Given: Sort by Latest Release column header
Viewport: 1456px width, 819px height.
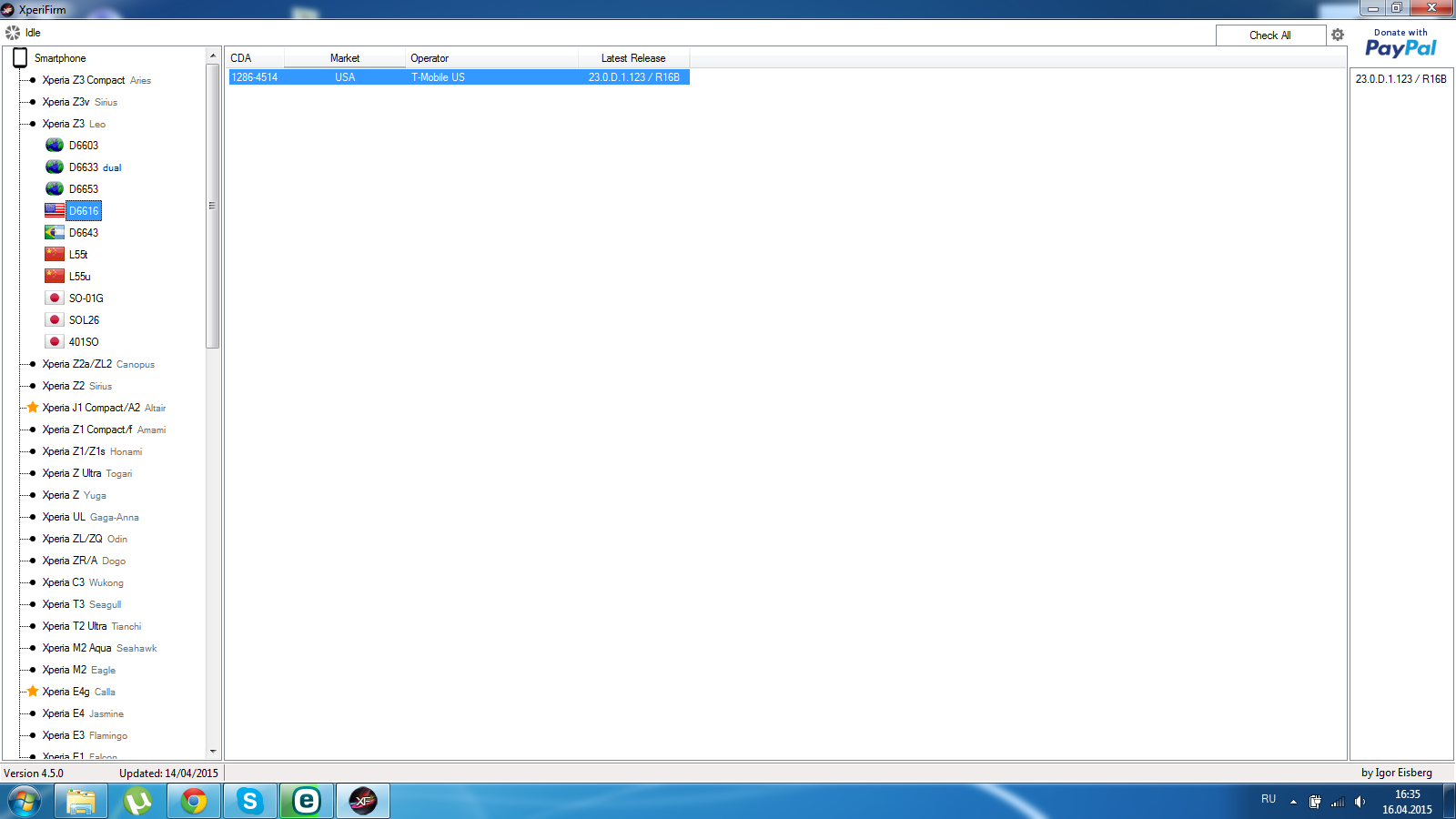Looking at the screenshot, I should [x=634, y=58].
